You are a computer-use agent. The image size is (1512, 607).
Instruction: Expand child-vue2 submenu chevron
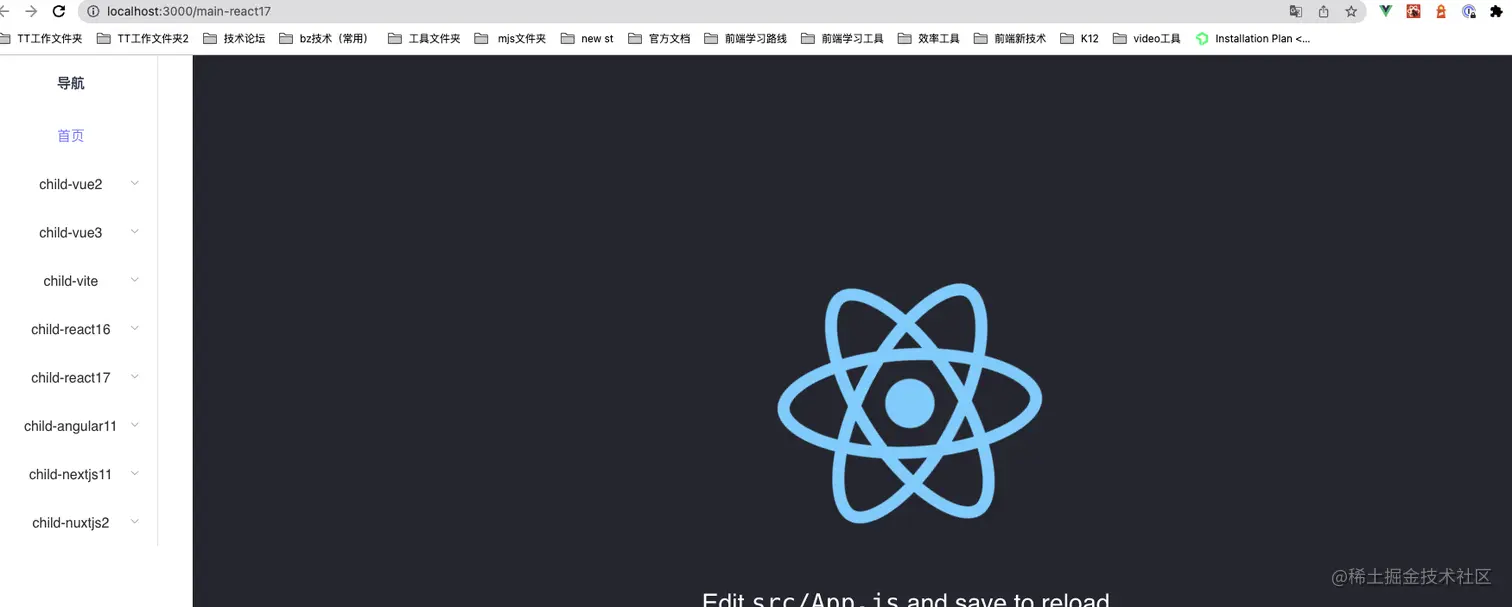[135, 183]
